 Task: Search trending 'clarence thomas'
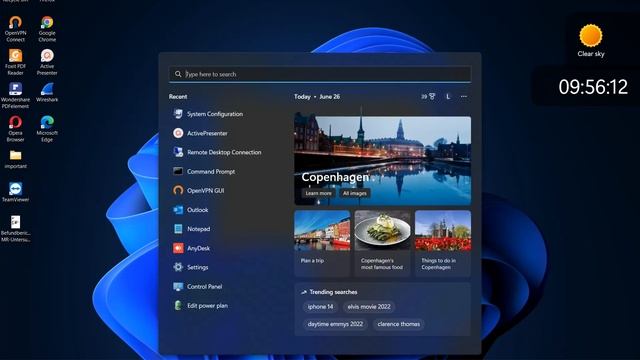click(x=398, y=324)
